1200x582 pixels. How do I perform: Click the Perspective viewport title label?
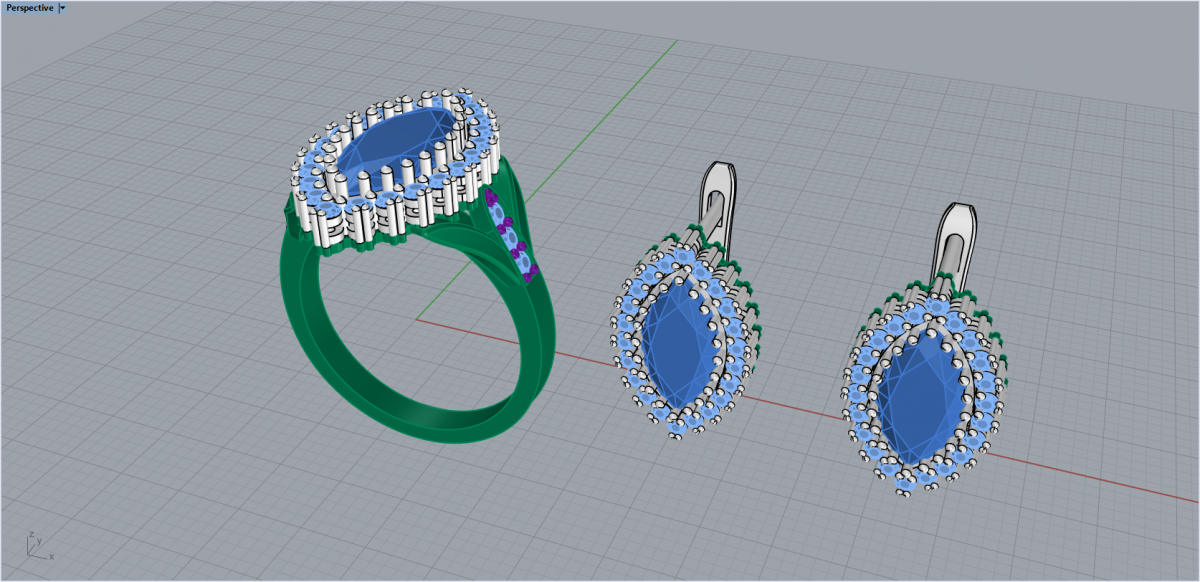[x=29, y=7]
